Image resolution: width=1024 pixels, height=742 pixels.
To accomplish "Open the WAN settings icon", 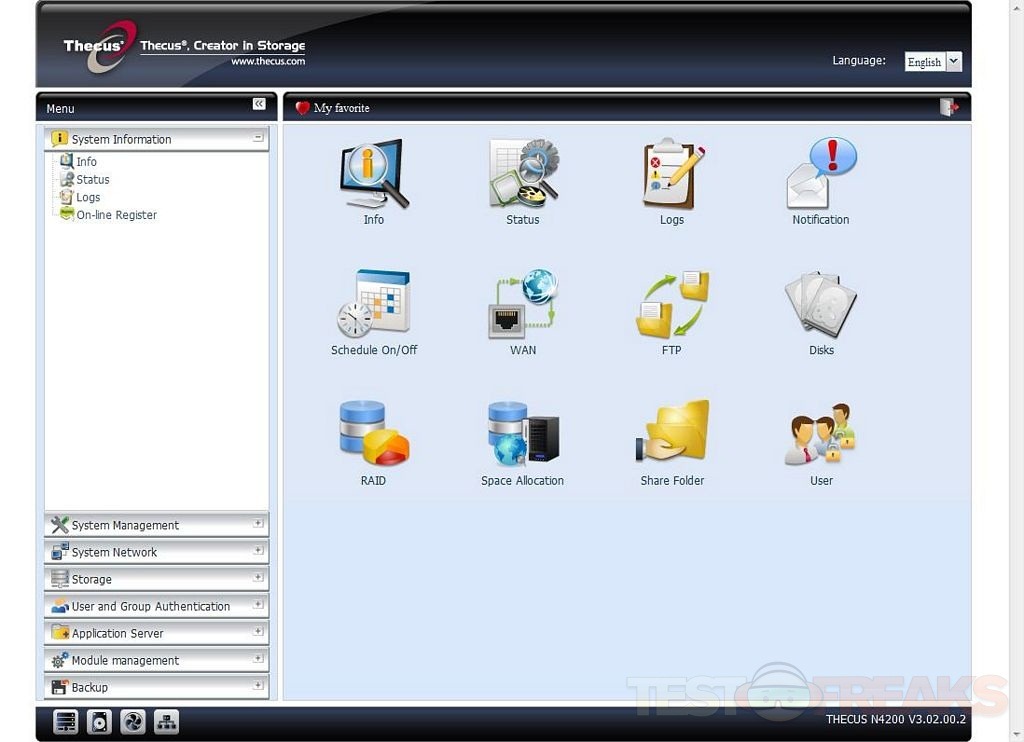I will [x=523, y=304].
